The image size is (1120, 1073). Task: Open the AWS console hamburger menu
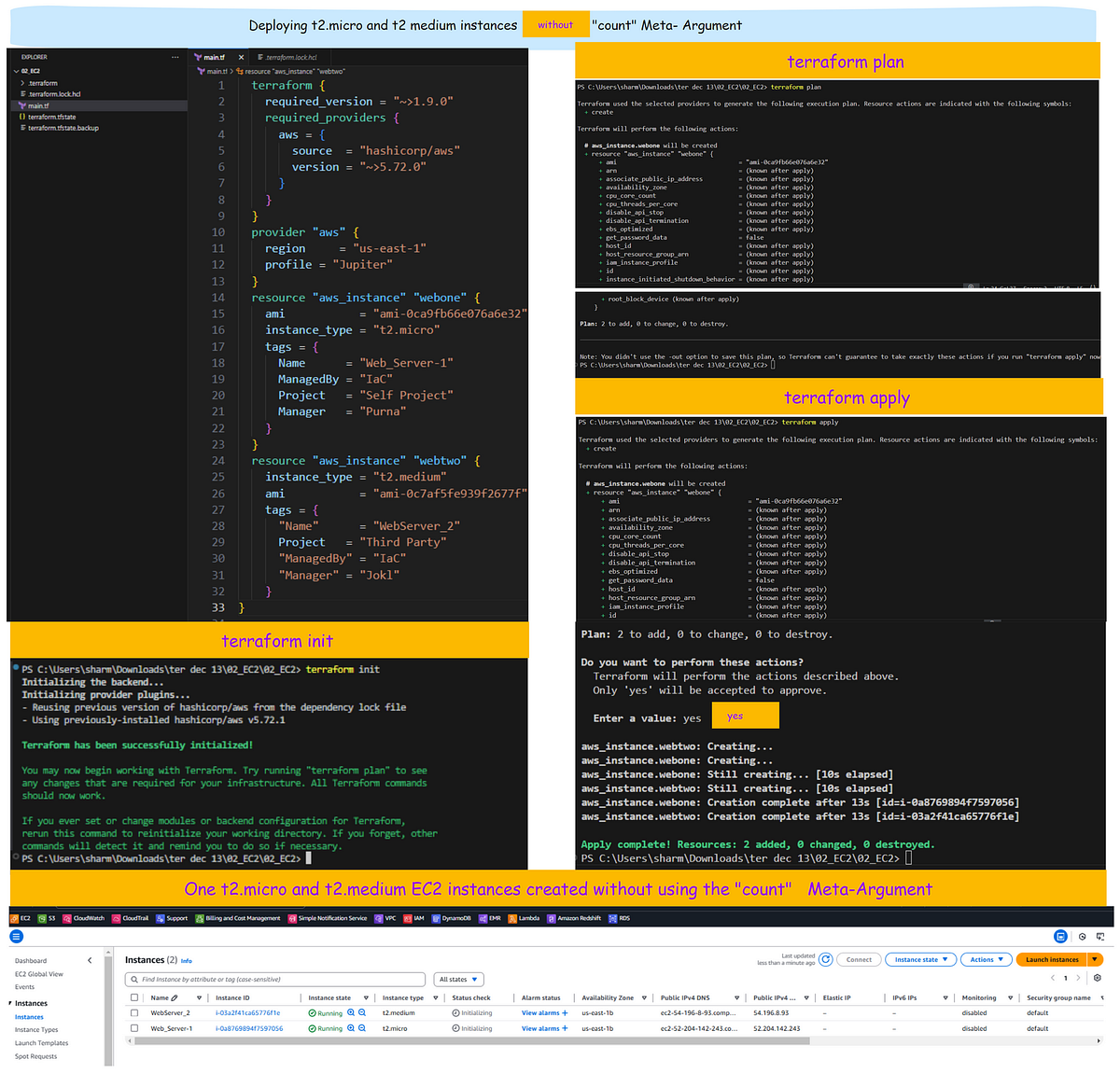(x=16, y=936)
